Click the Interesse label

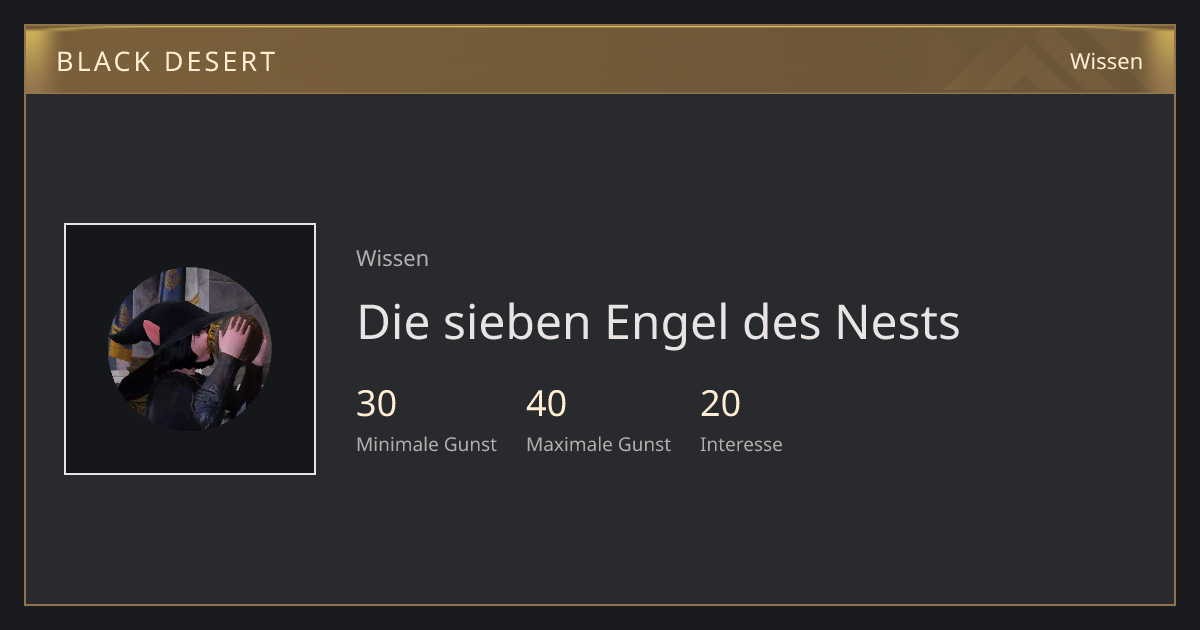click(741, 444)
